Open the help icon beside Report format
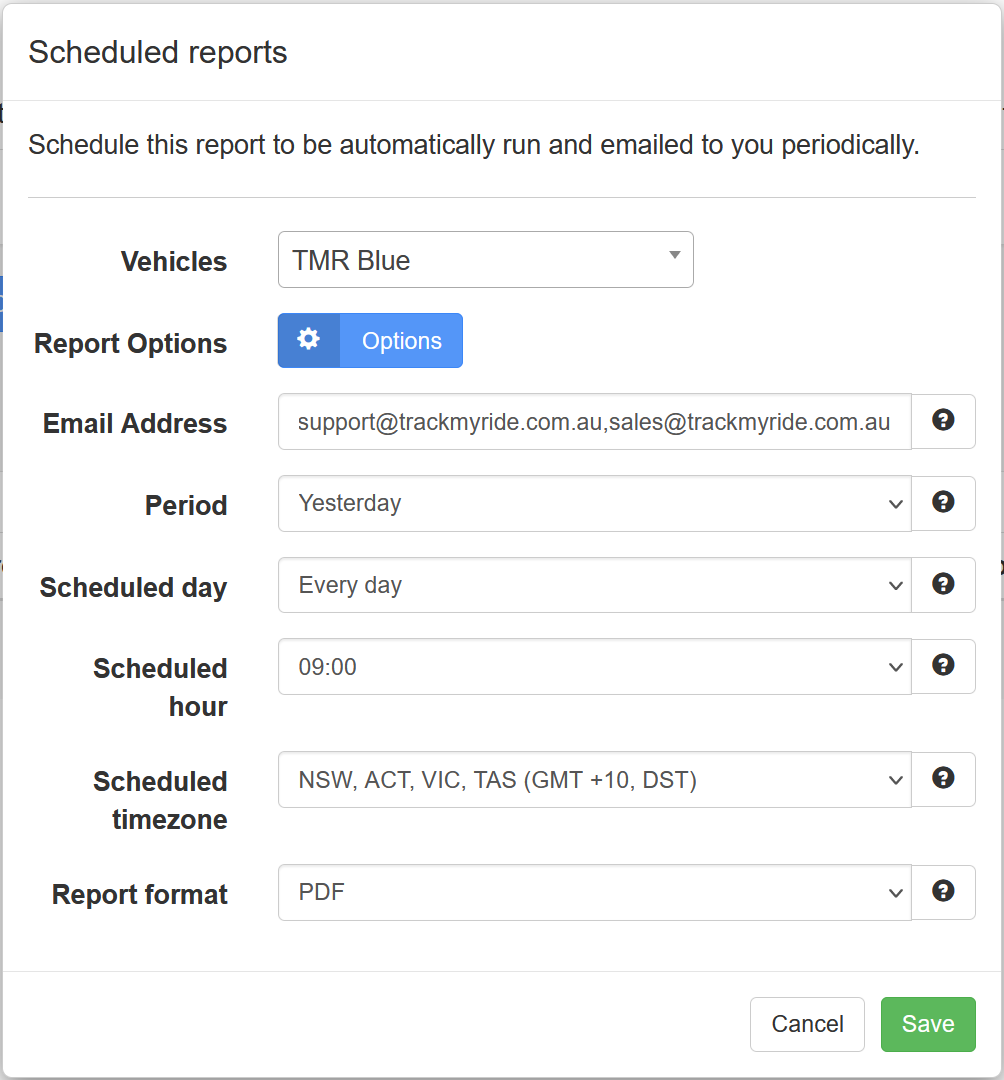The height and width of the screenshot is (1080, 1004). (x=943, y=891)
